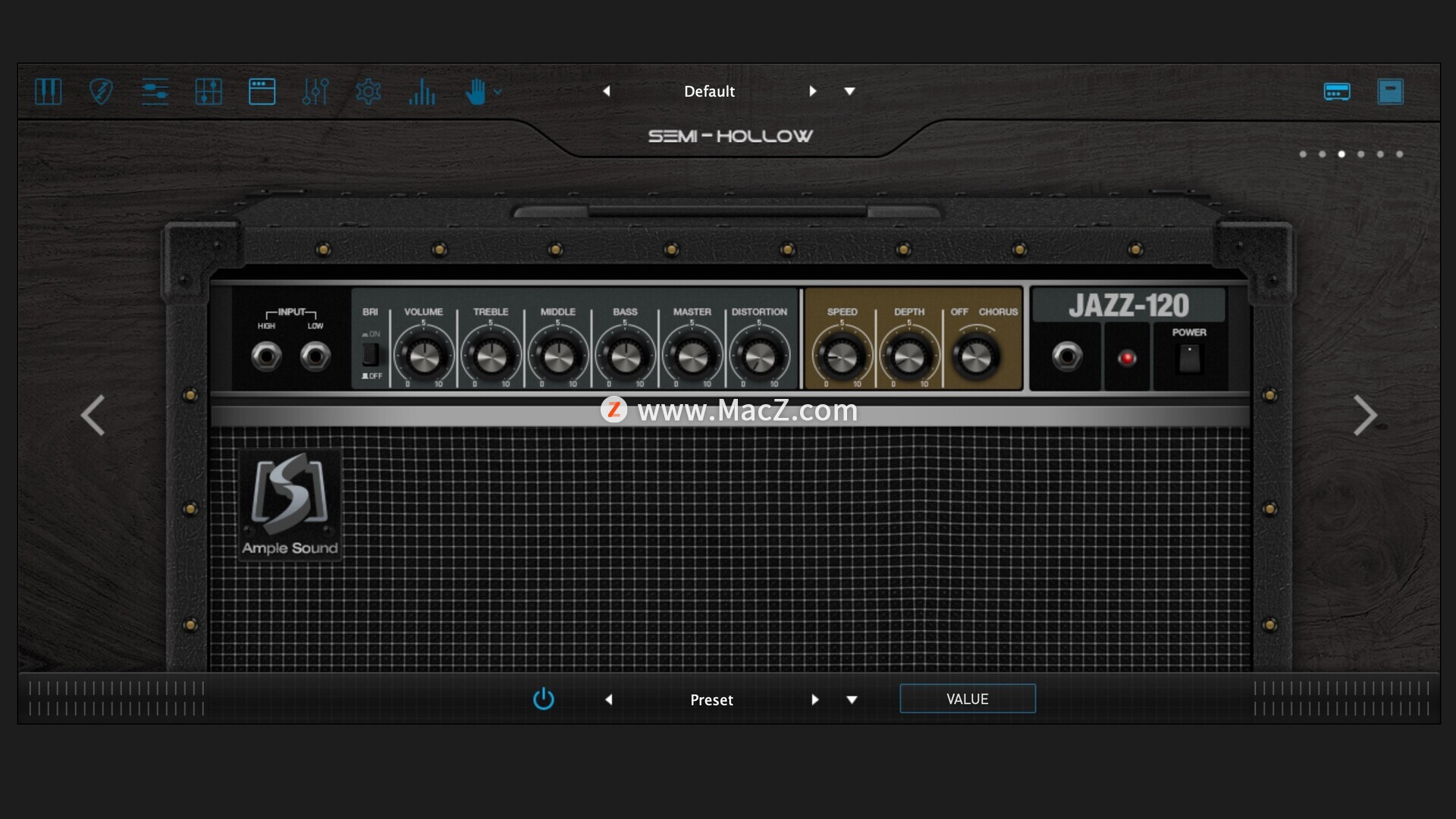Screen dimensions: 1456x819
Task: Click the VALUE field
Action: [x=968, y=698]
